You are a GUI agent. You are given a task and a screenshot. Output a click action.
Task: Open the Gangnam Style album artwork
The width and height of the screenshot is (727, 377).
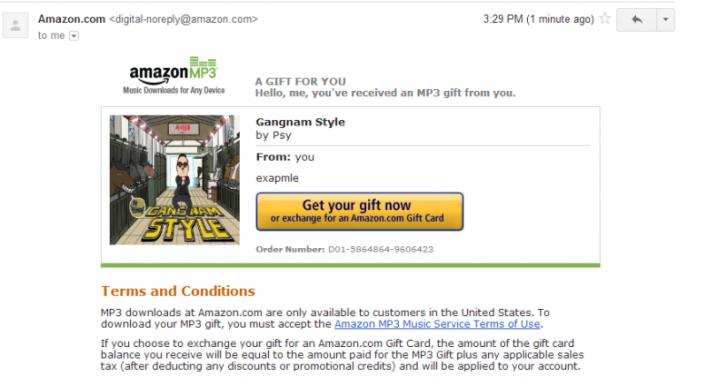pos(175,179)
